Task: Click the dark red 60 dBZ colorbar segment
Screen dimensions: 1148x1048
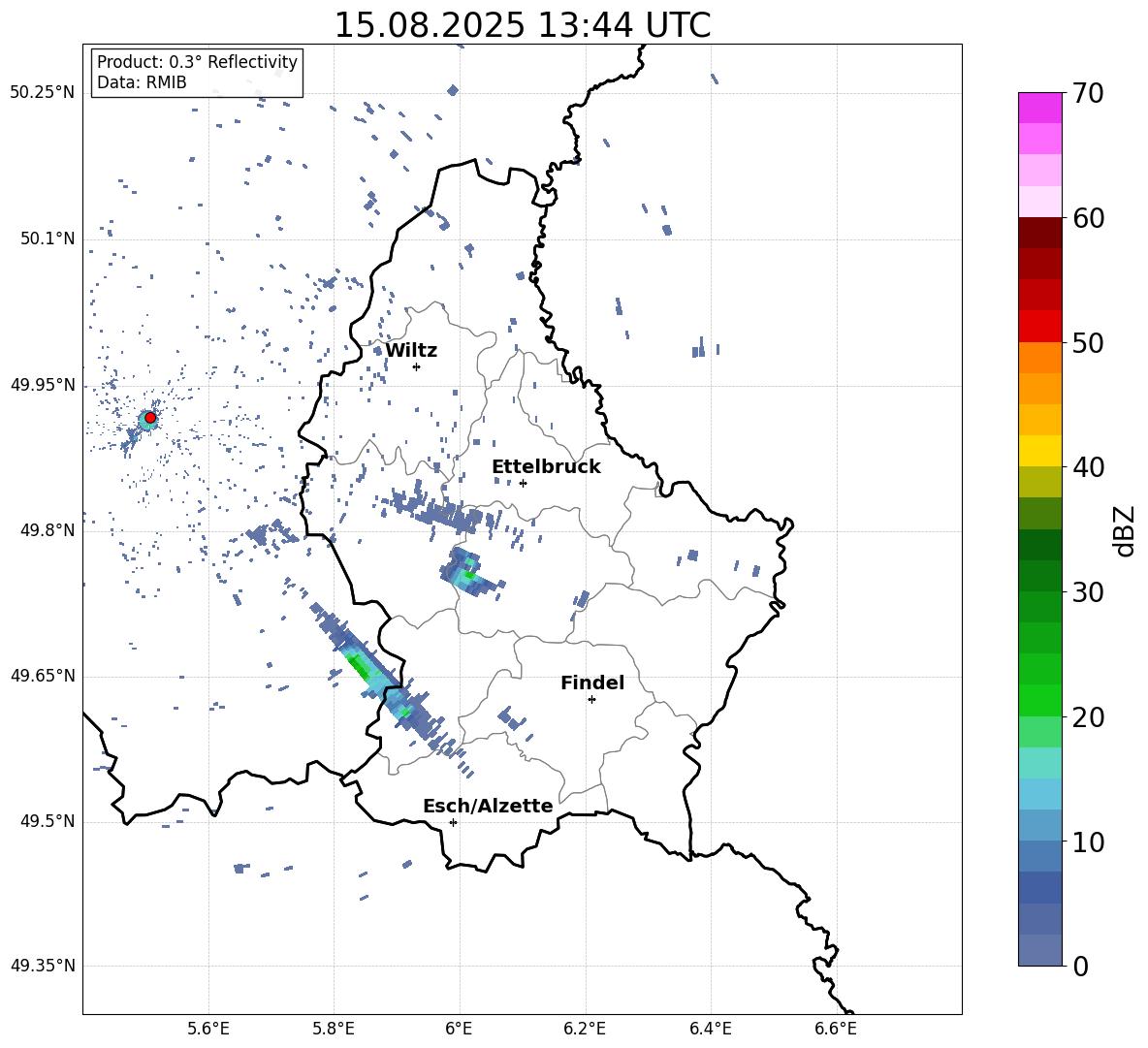Action: 1039,233
